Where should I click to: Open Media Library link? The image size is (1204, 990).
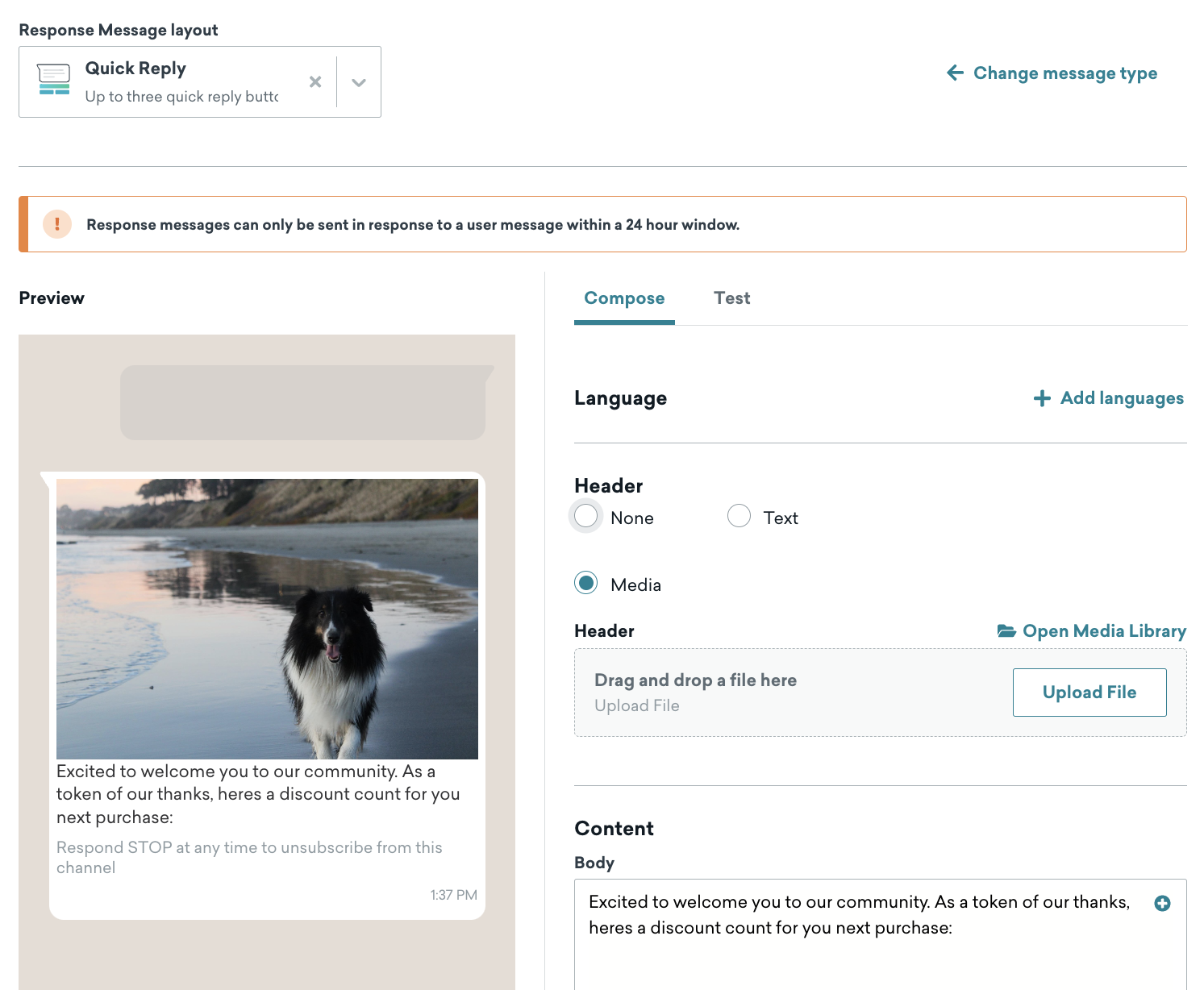coord(1104,631)
